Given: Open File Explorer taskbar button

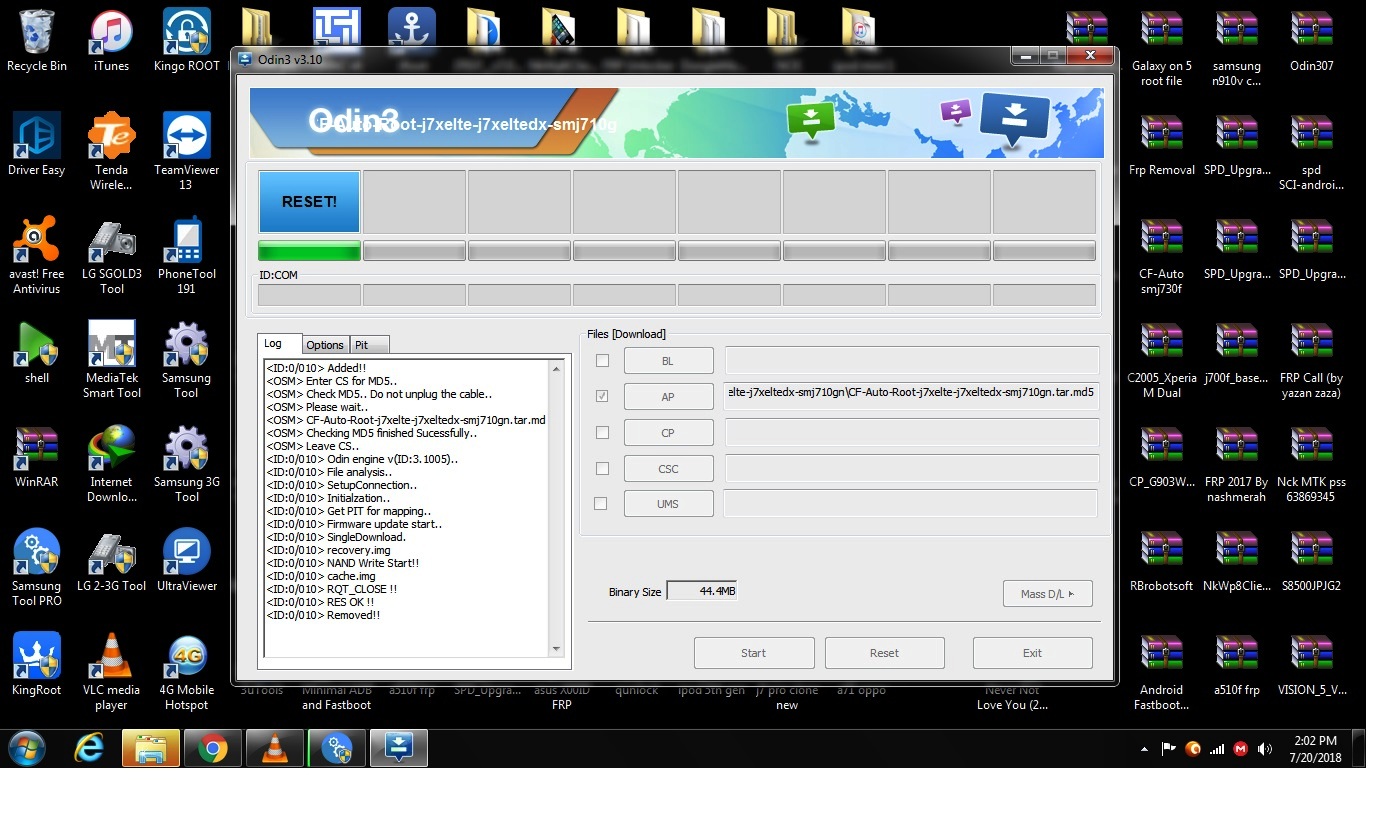Looking at the screenshot, I should pyautogui.click(x=151, y=748).
